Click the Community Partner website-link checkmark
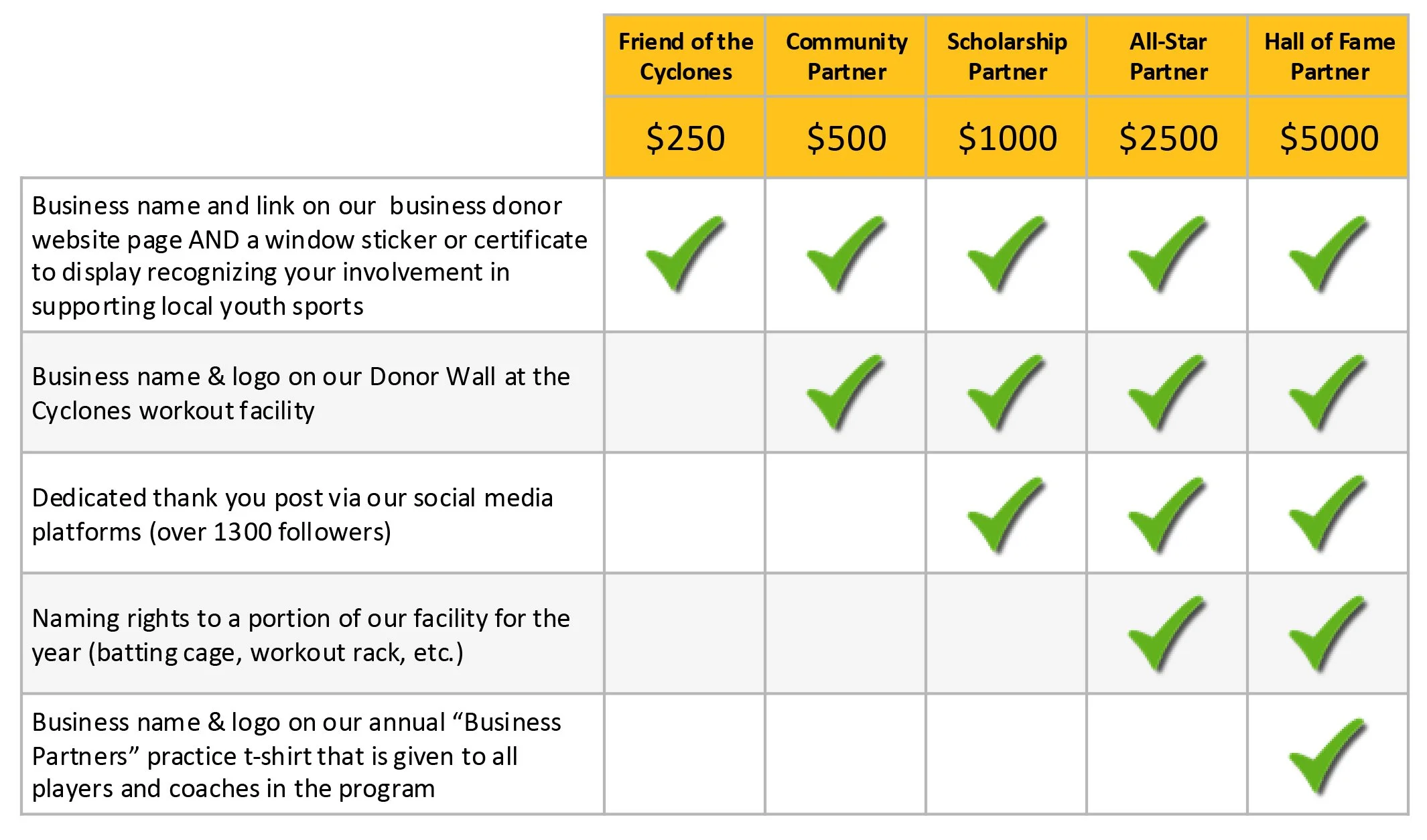This screenshot has width=1427, height=840. click(x=845, y=255)
